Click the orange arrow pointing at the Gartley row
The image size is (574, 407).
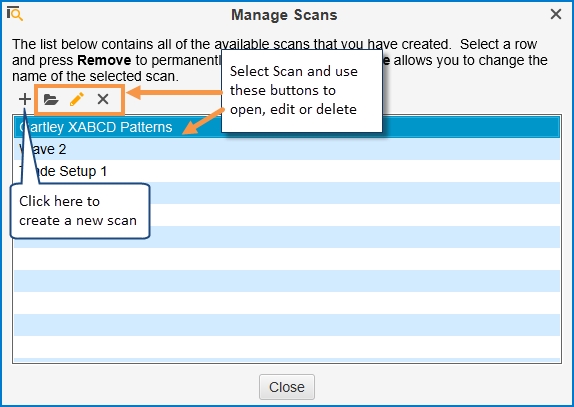(x=202, y=122)
